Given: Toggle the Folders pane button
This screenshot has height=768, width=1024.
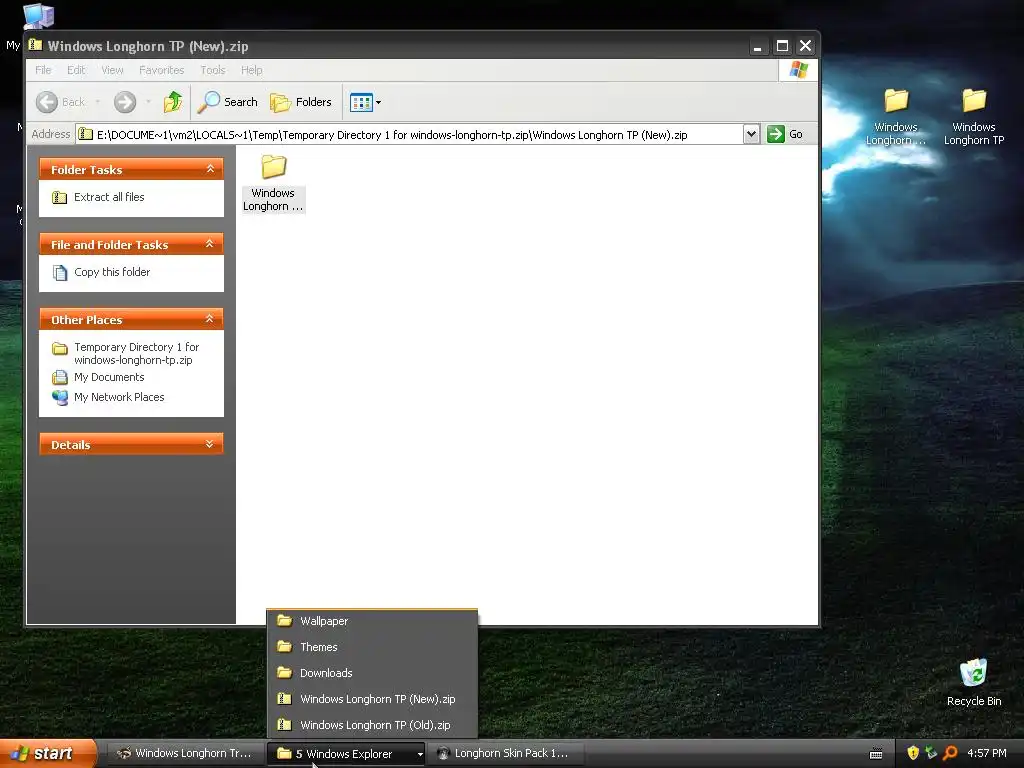Looking at the screenshot, I should [x=301, y=102].
